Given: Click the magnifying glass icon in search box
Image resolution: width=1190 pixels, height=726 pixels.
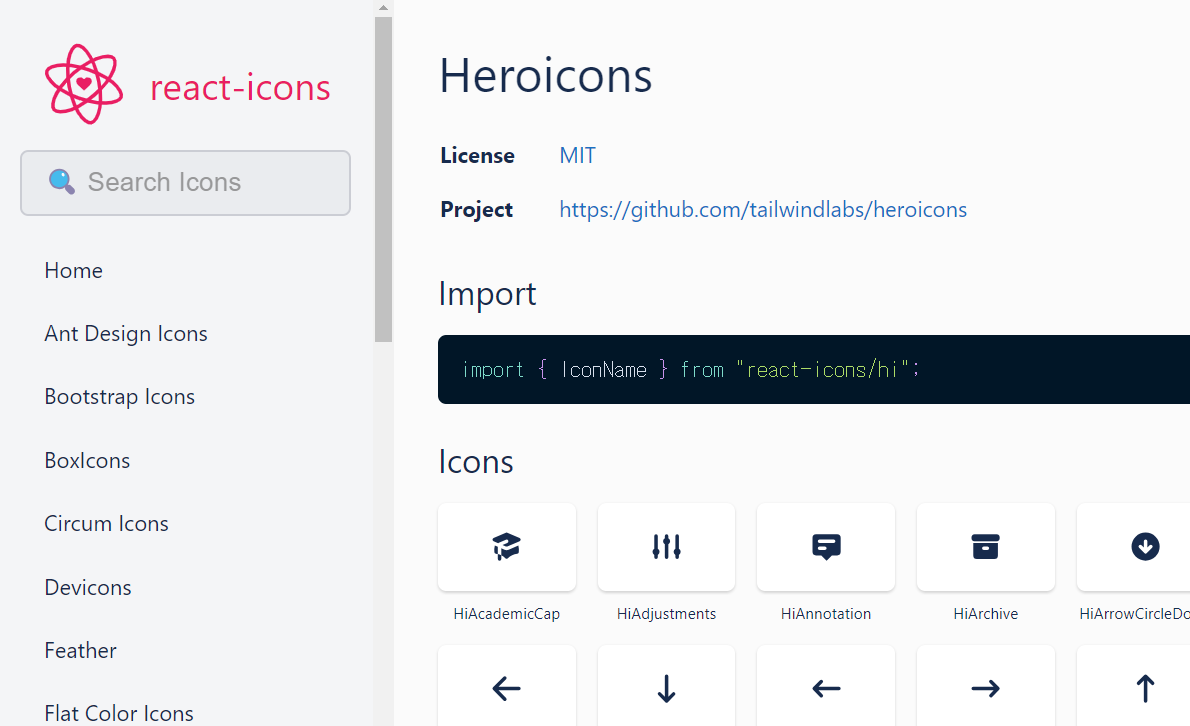Looking at the screenshot, I should click(x=61, y=182).
